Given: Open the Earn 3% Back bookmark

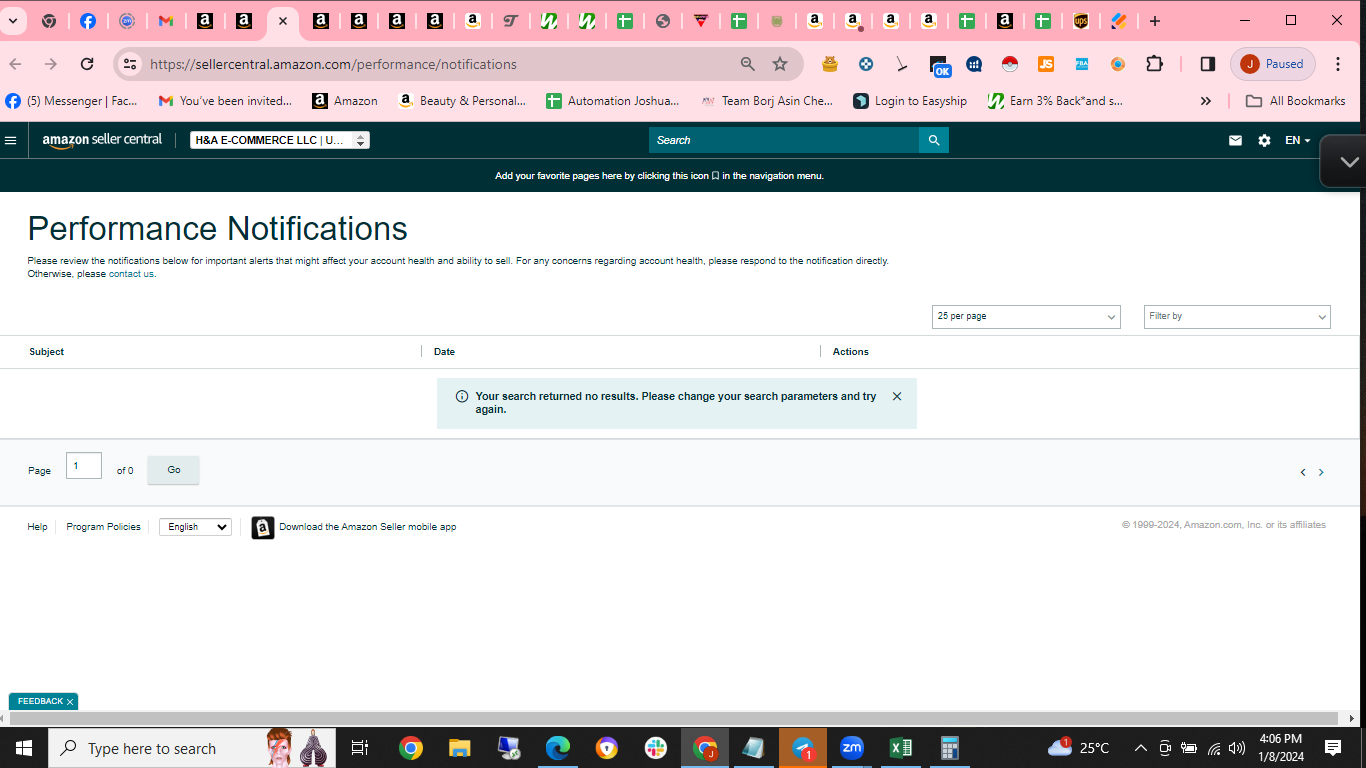Looking at the screenshot, I should (1055, 101).
